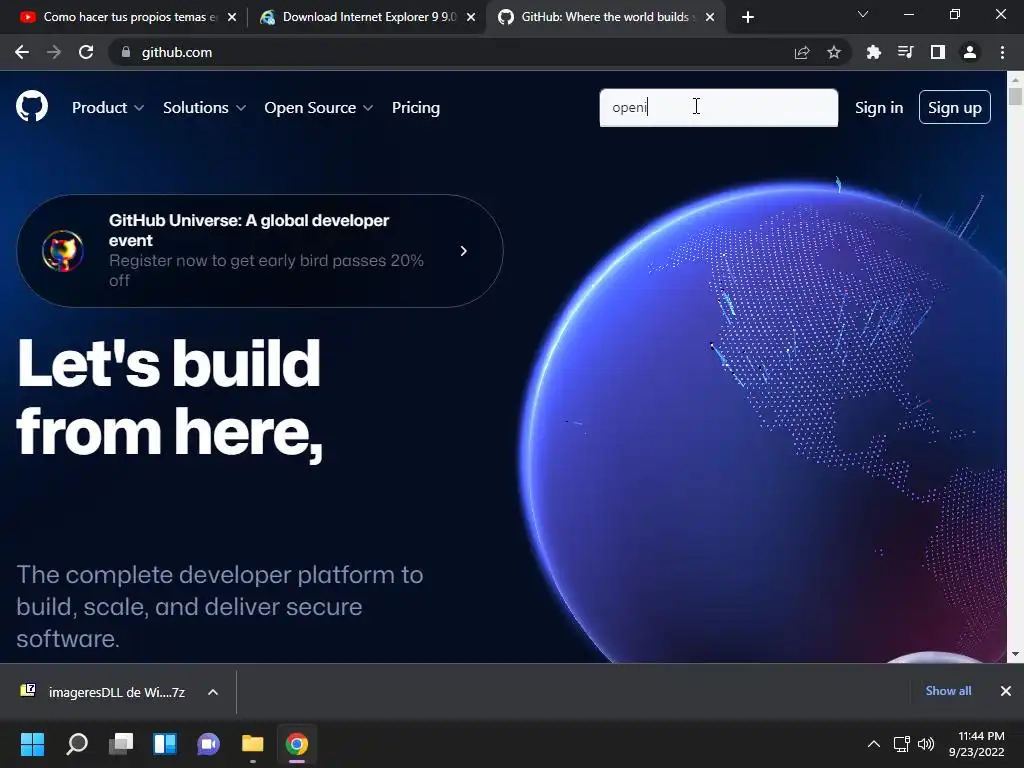Expand the Solutions menu
Image resolution: width=1024 pixels, height=768 pixels.
pos(204,108)
